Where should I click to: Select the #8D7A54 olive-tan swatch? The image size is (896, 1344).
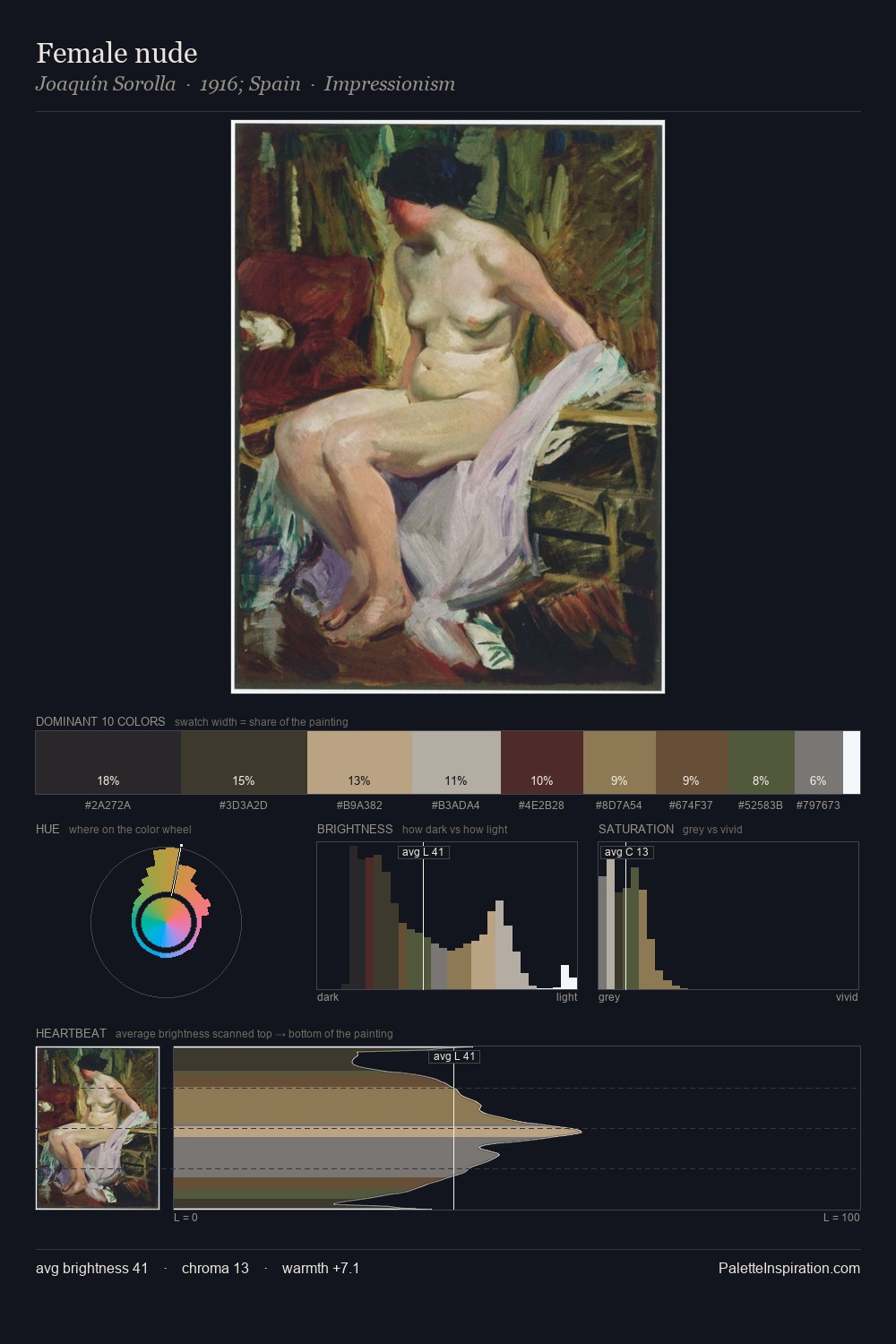pos(619,762)
